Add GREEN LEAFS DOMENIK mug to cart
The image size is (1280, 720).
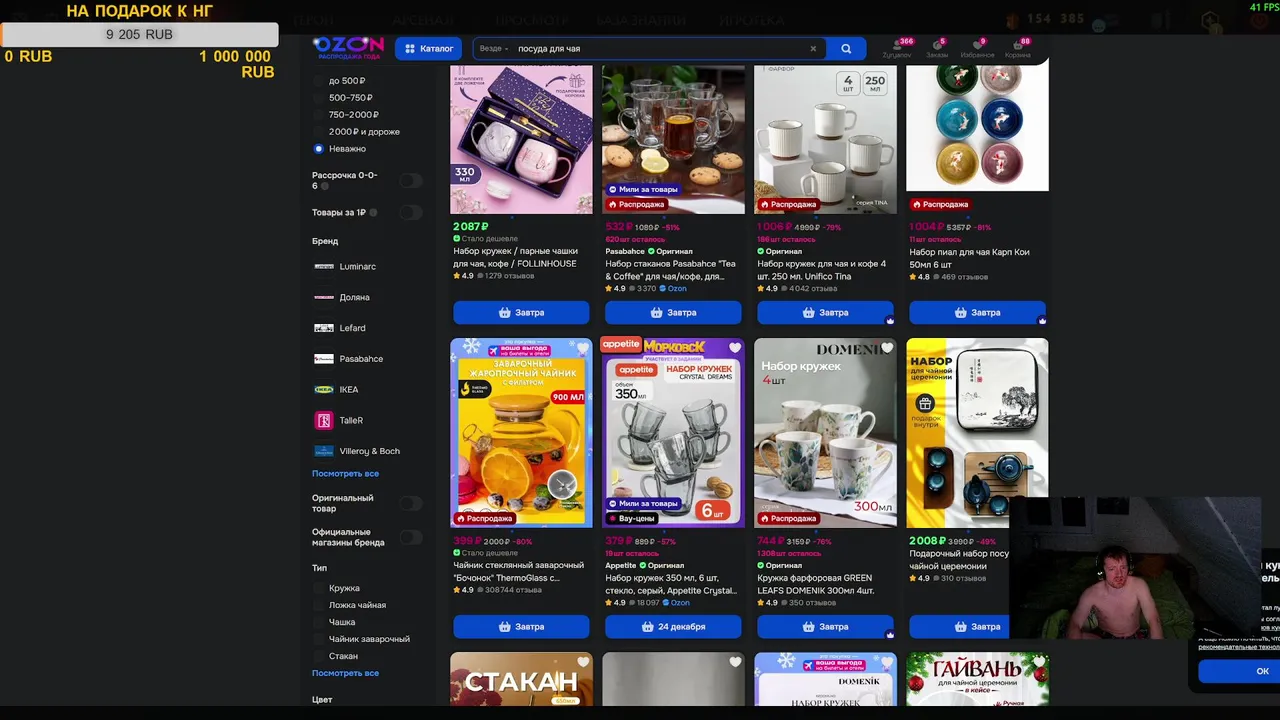825,627
